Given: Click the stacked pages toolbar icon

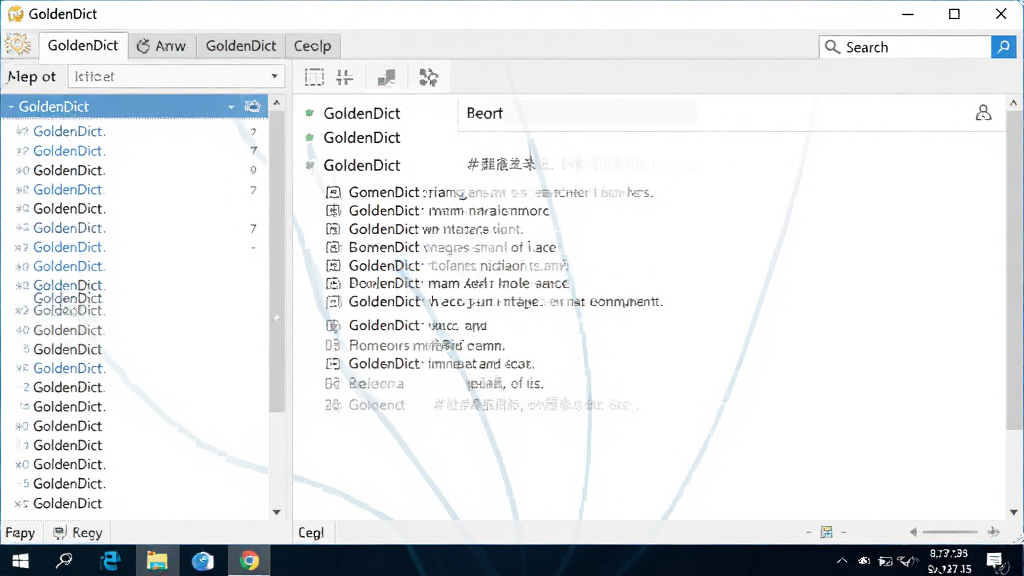Looking at the screenshot, I should tap(387, 77).
